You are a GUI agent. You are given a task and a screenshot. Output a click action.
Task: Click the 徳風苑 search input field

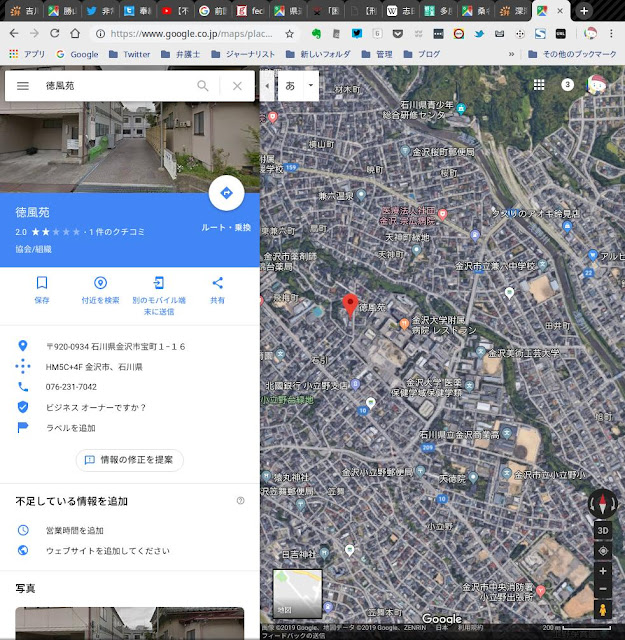[118, 86]
